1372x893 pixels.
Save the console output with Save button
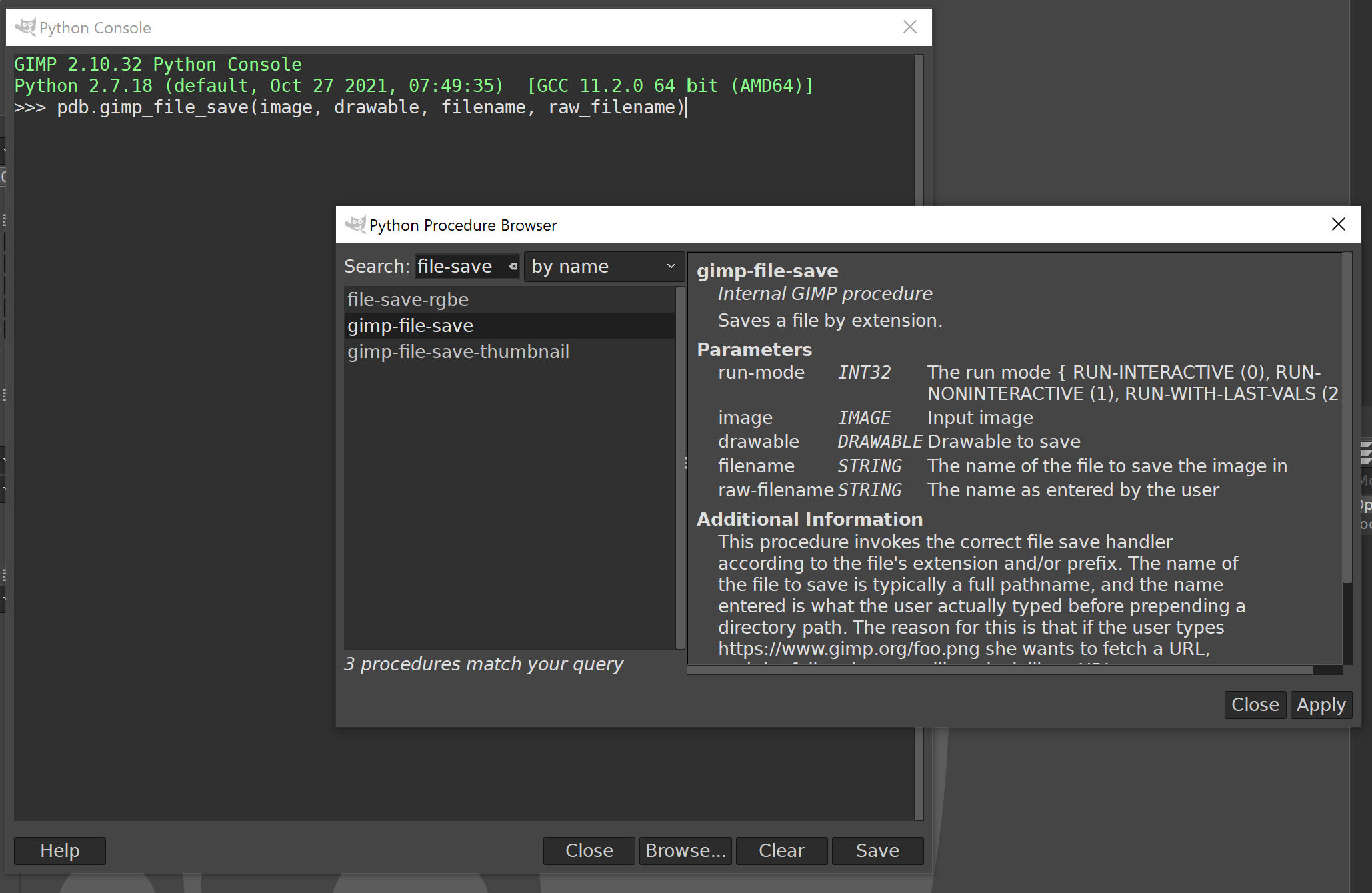[877, 850]
